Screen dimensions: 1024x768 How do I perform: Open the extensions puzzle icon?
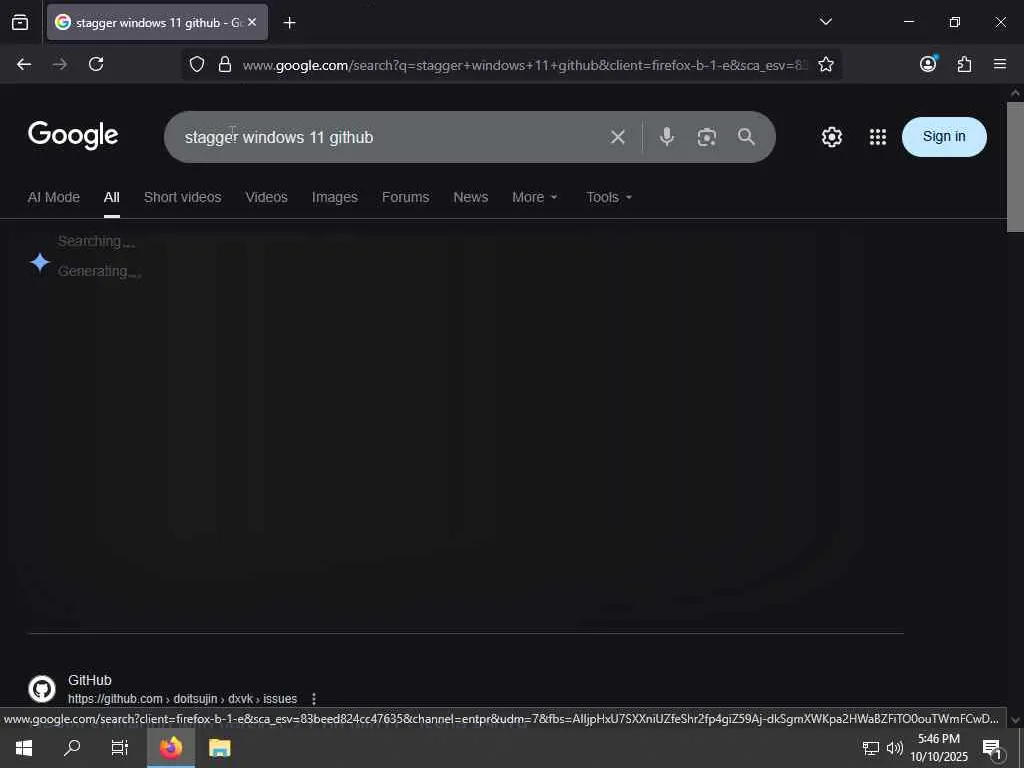[964, 64]
